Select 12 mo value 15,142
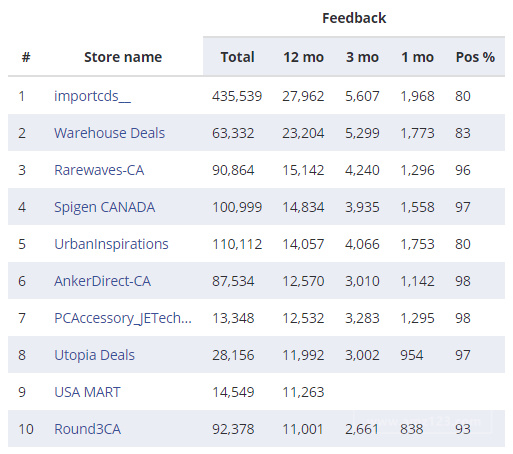 click(x=303, y=170)
